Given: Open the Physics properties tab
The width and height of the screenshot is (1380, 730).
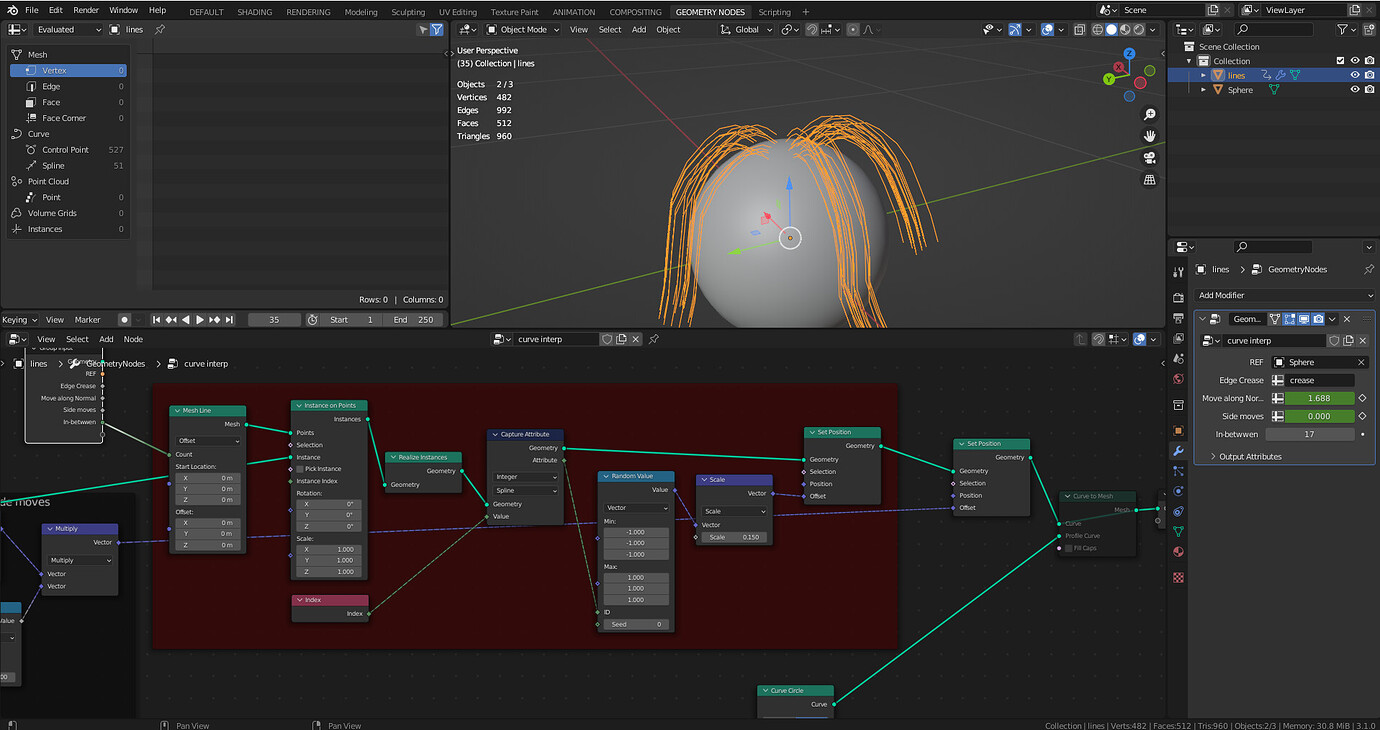Looking at the screenshot, I should coord(1178,491).
